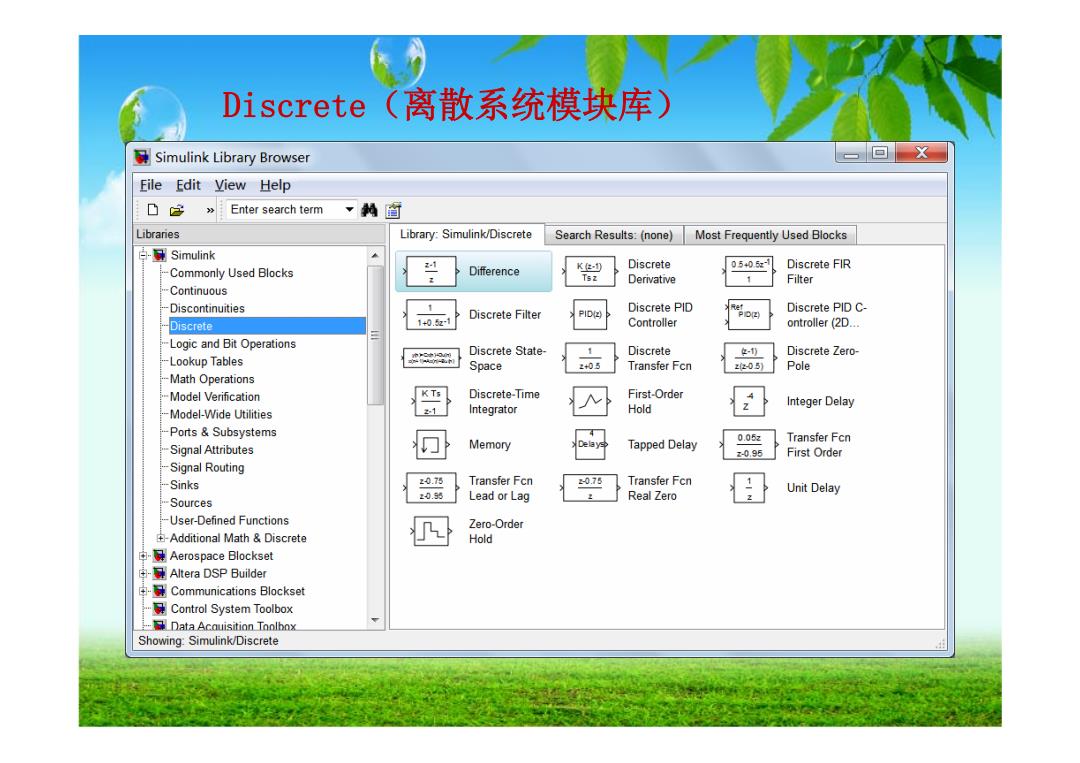Select the Discrete Transfer Fcn block icon
1080x763 pixels.
pos(590,358)
